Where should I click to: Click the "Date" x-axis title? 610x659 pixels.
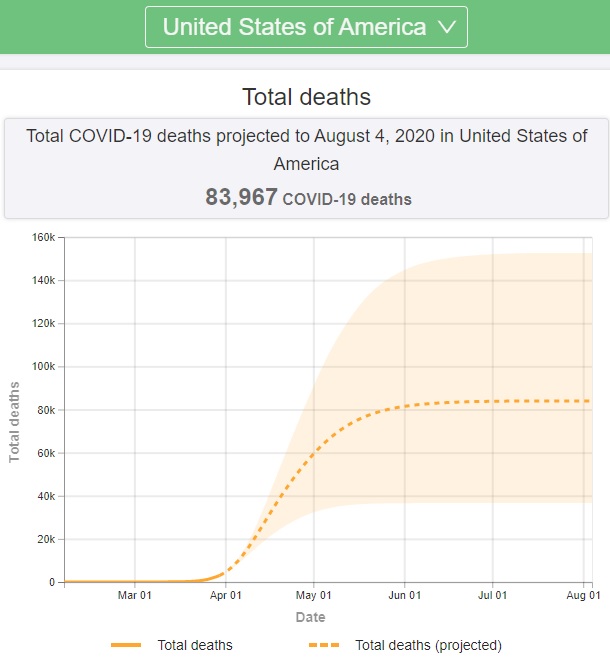point(310,617)
